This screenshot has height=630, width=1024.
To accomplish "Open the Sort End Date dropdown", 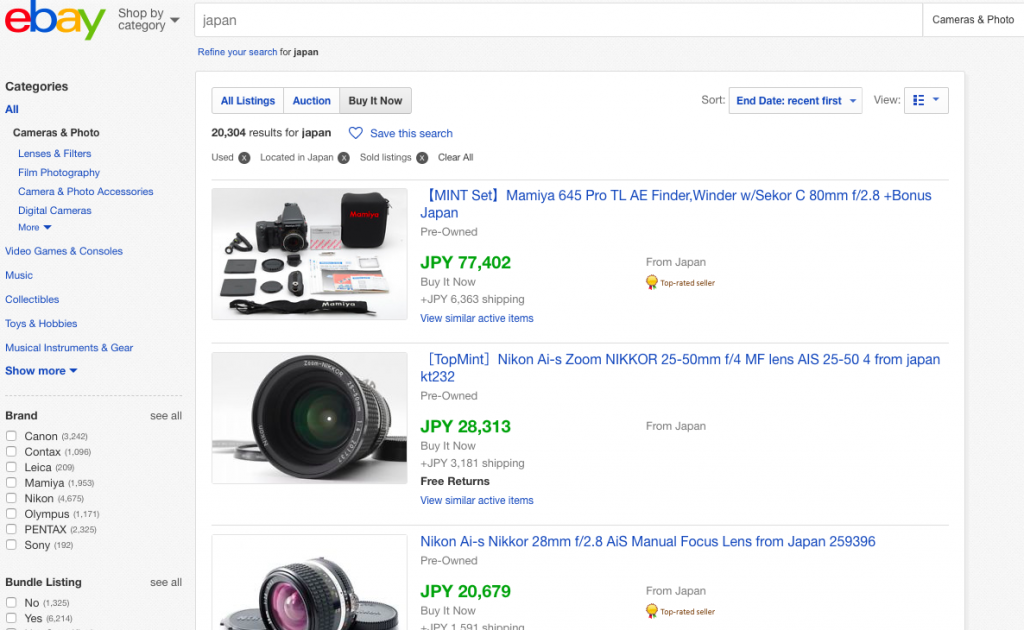I will pos(795,101).
